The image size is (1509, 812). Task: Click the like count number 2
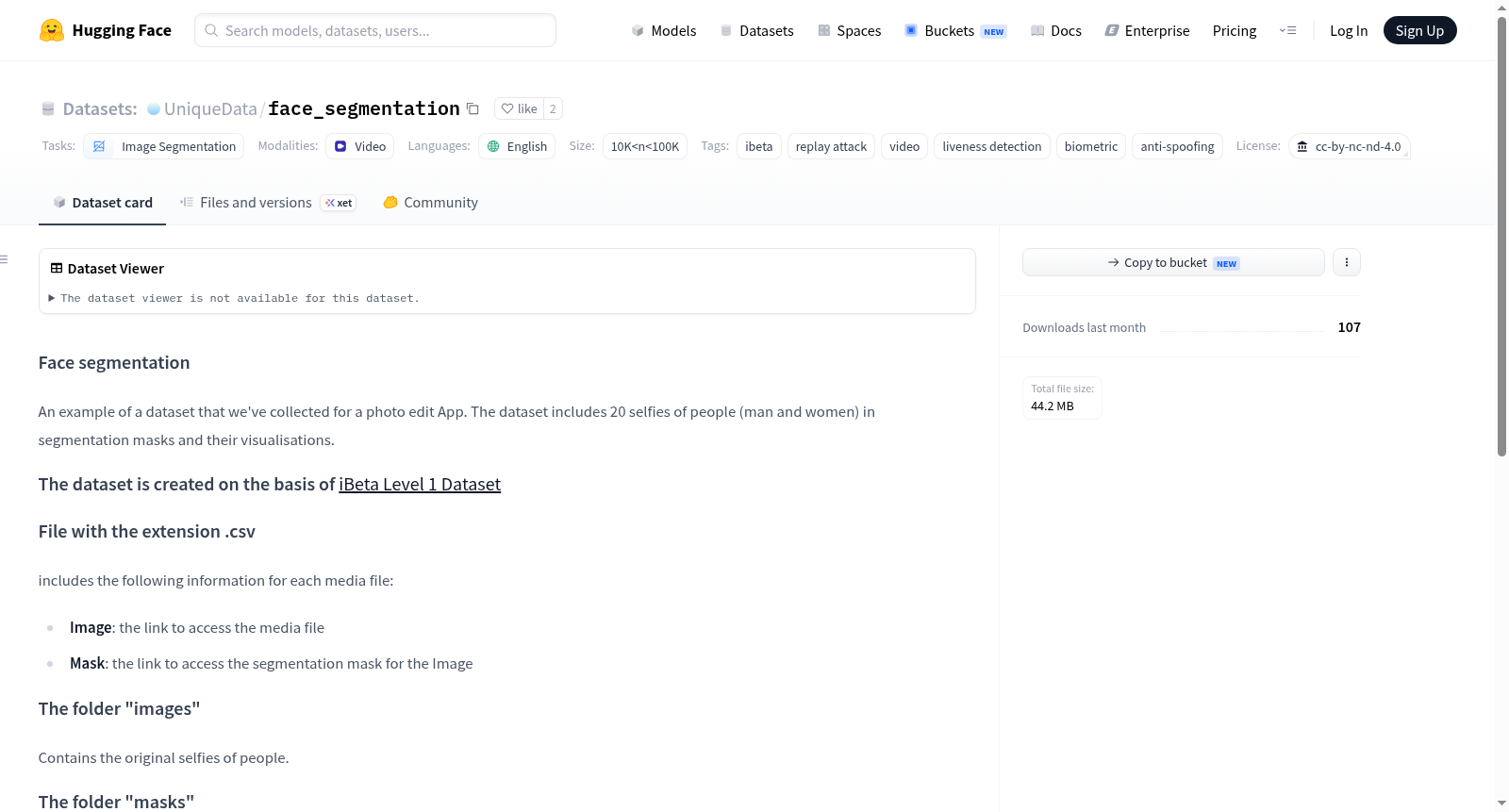coord(553,108)
